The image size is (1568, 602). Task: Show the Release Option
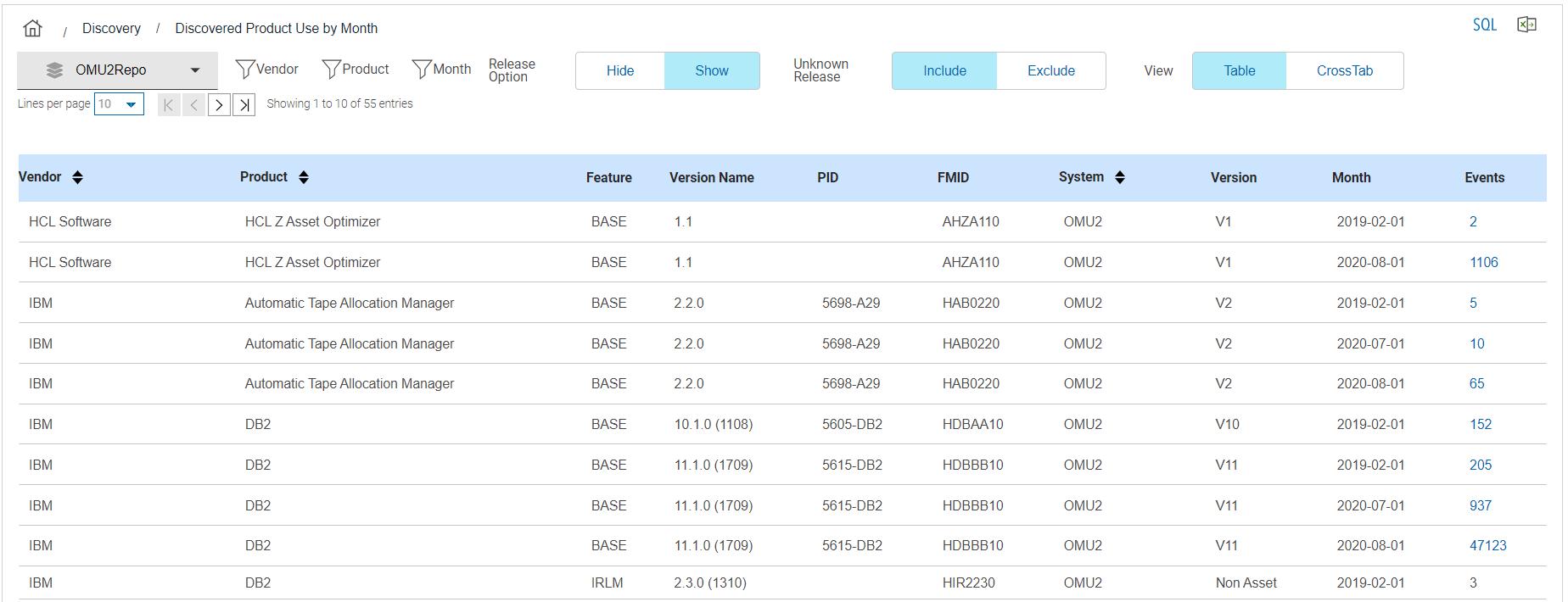[x=711, y=71]
